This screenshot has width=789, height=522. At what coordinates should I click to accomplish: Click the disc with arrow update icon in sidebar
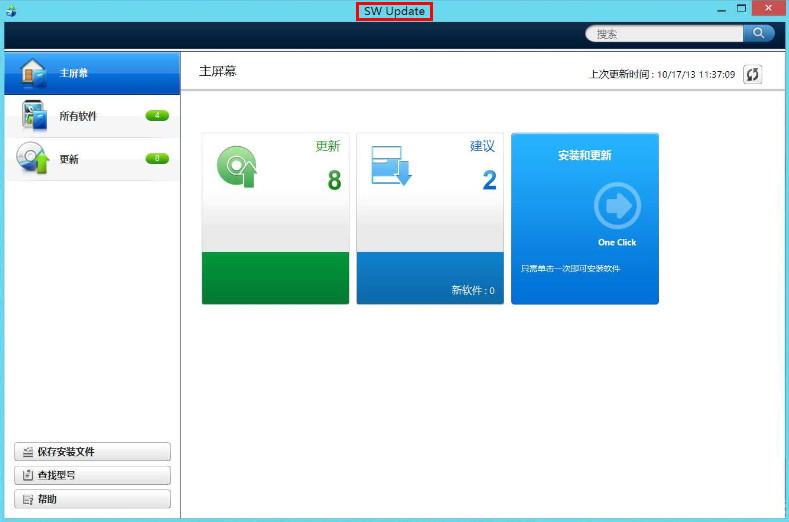pyautogui.click(x=33, y=158)
